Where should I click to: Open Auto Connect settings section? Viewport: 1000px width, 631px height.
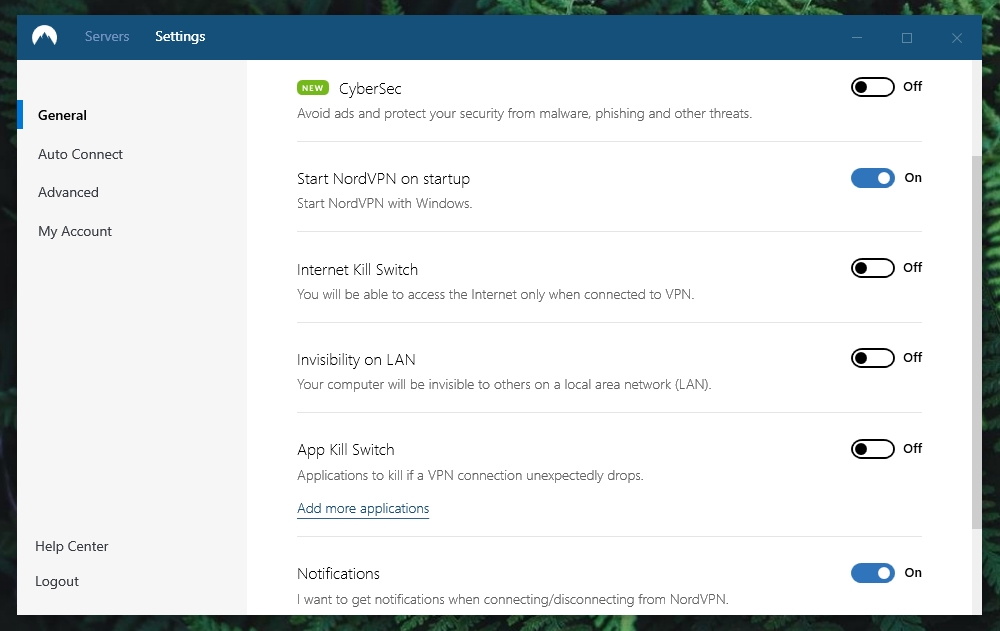80,154
